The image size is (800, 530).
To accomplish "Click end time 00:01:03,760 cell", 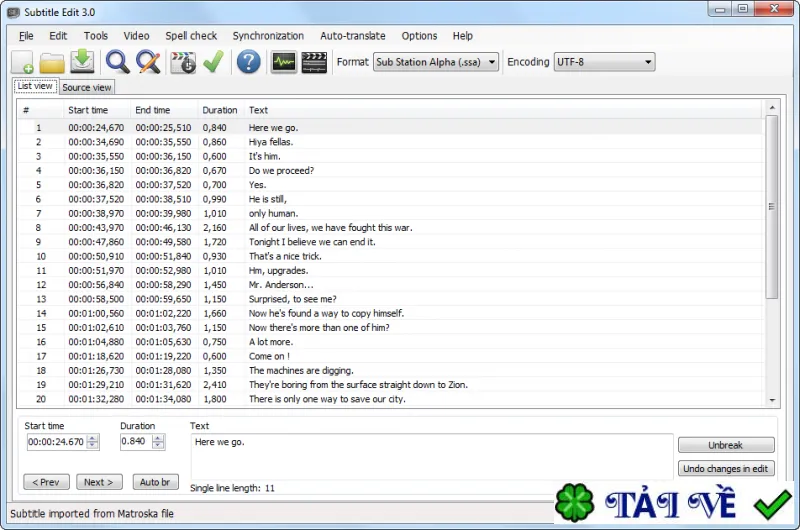I will 163,327.
